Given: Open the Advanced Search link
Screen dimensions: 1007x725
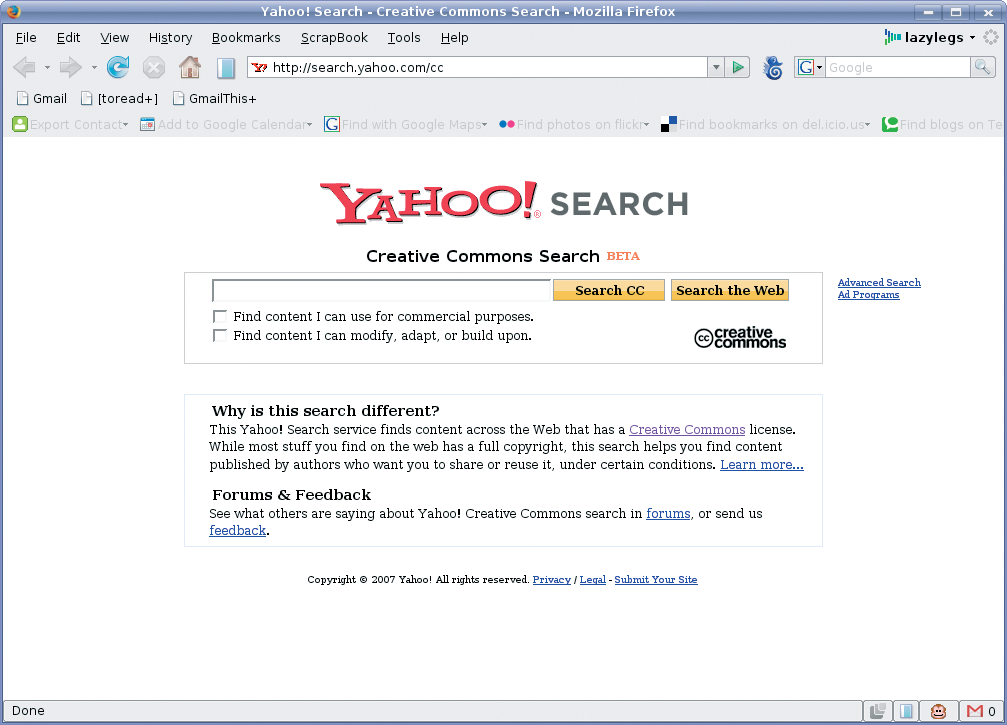Looking at the screenshot, I should pyautogui.click(x=879, y=283).
